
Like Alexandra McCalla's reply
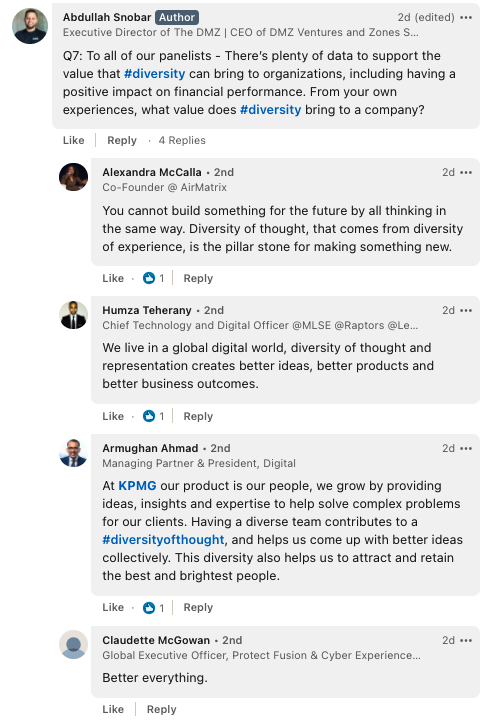[x=113, y=278]
